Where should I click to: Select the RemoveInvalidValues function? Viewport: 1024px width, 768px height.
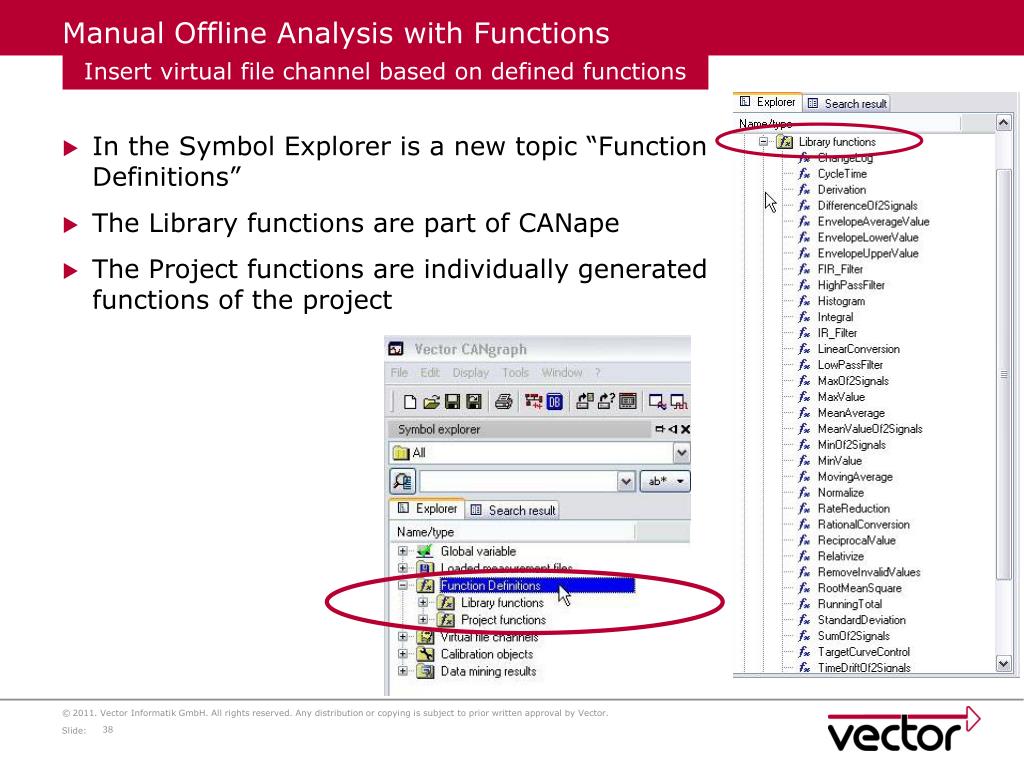(869, 572)
